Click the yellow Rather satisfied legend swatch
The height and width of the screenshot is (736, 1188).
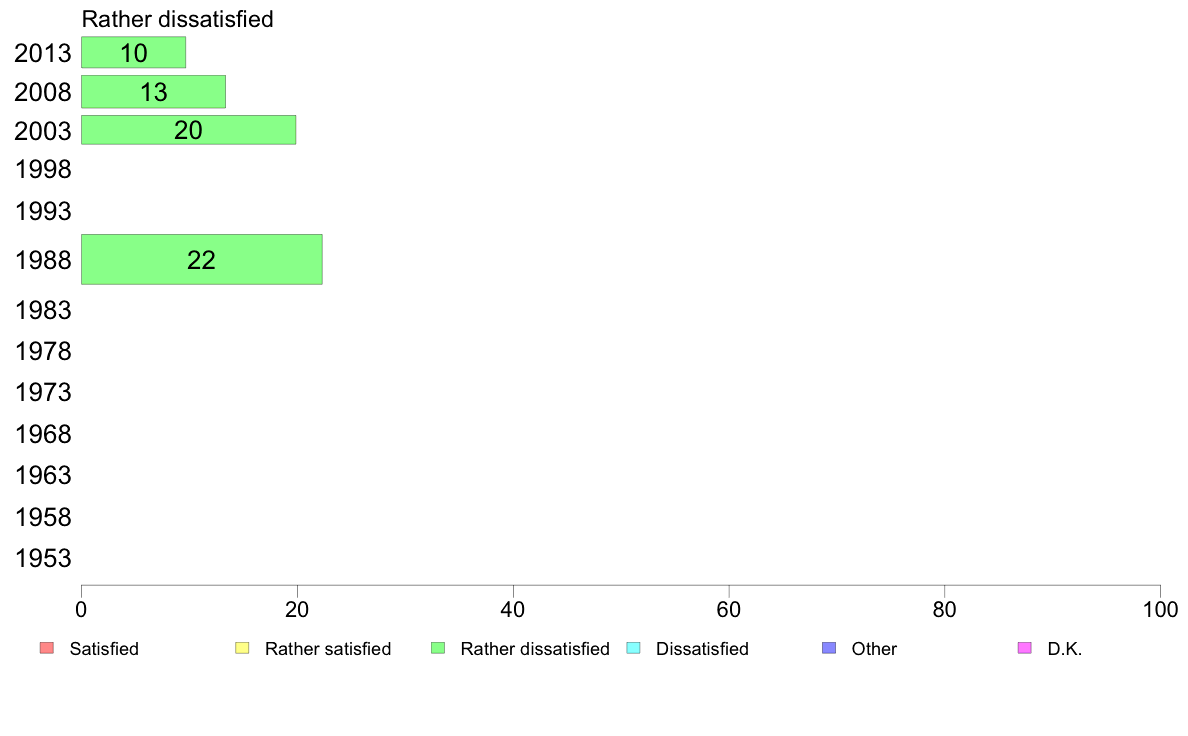242,648
